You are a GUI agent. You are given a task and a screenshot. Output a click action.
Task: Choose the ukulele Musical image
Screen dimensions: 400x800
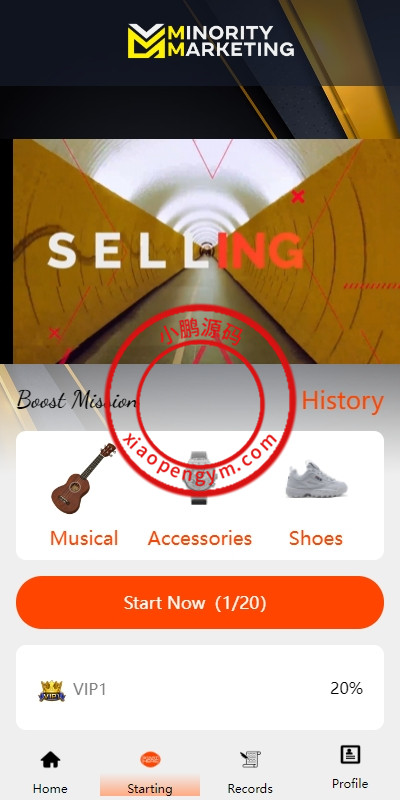[x=83, y=478]
